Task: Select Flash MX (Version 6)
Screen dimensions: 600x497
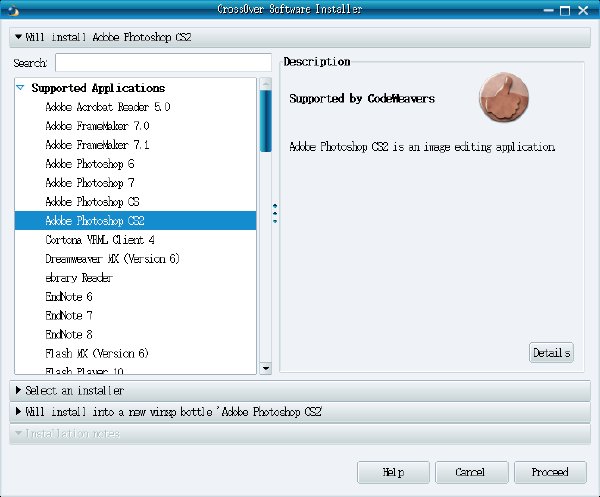Action: [x=135, y=353]
